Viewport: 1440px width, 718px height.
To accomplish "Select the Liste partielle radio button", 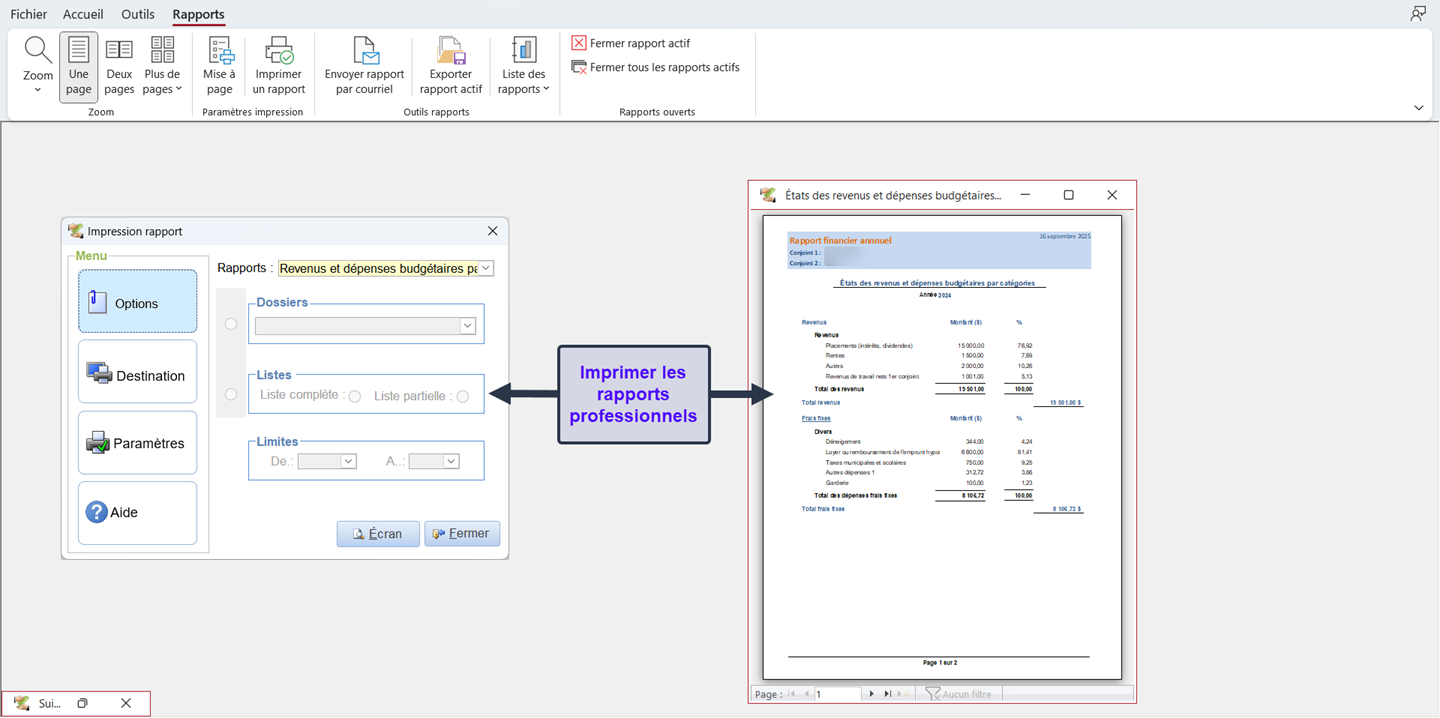I will coord(463,397).
